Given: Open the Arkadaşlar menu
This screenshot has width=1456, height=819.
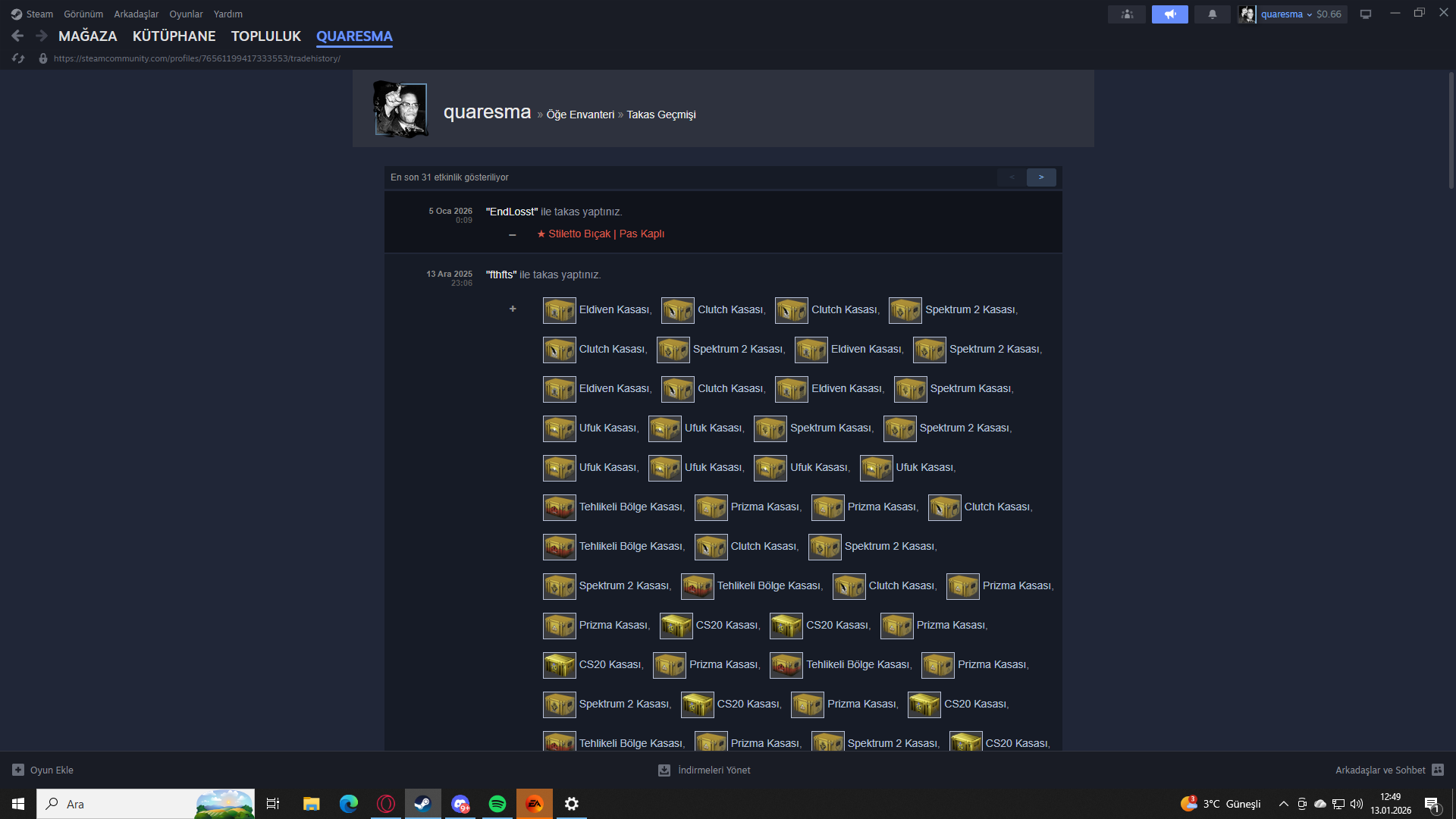Looking at the screenshot, I should click(136, 14).
